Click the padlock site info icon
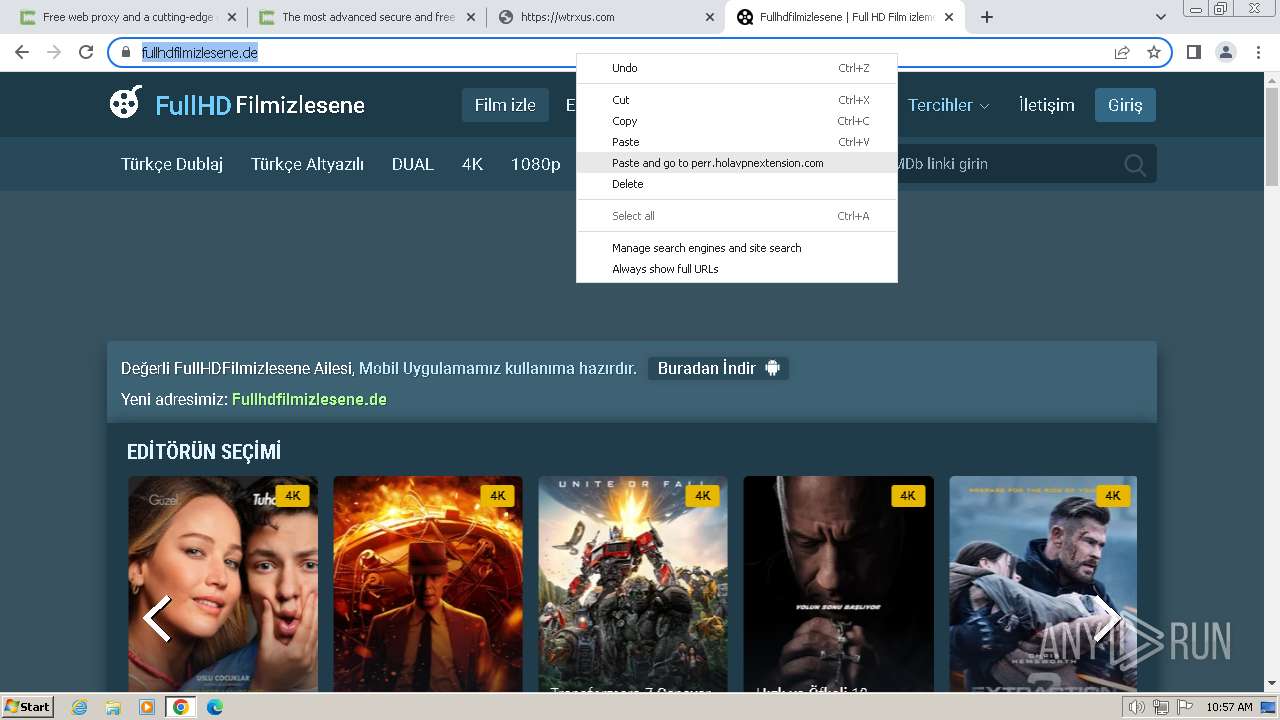 (126, 52)
